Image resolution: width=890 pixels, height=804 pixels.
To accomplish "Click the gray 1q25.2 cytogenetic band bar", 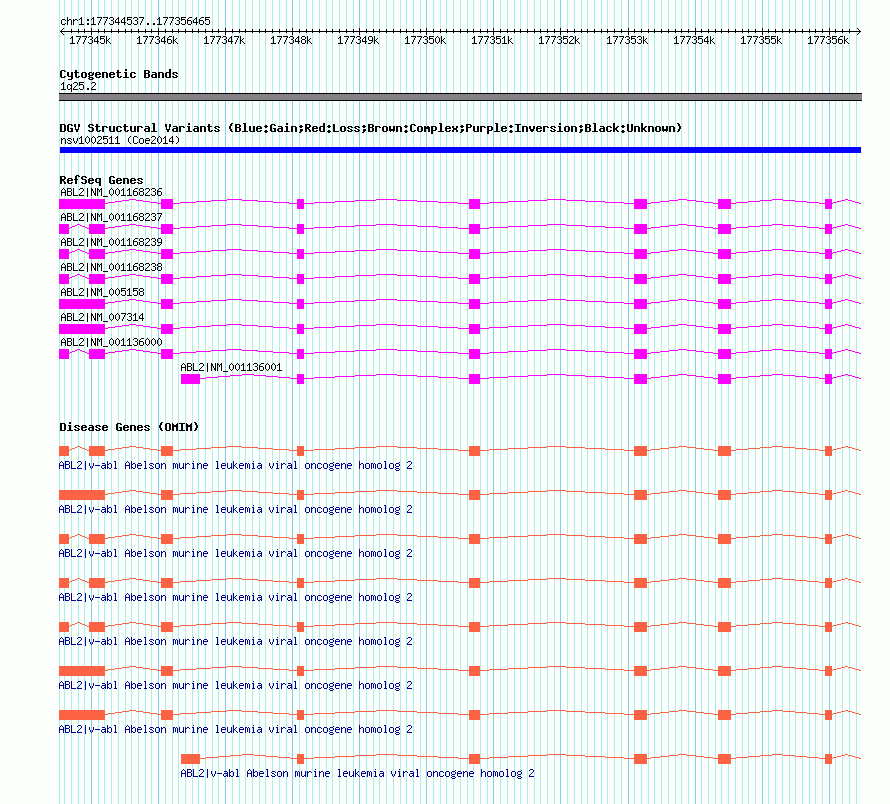I will pos(460,97).
